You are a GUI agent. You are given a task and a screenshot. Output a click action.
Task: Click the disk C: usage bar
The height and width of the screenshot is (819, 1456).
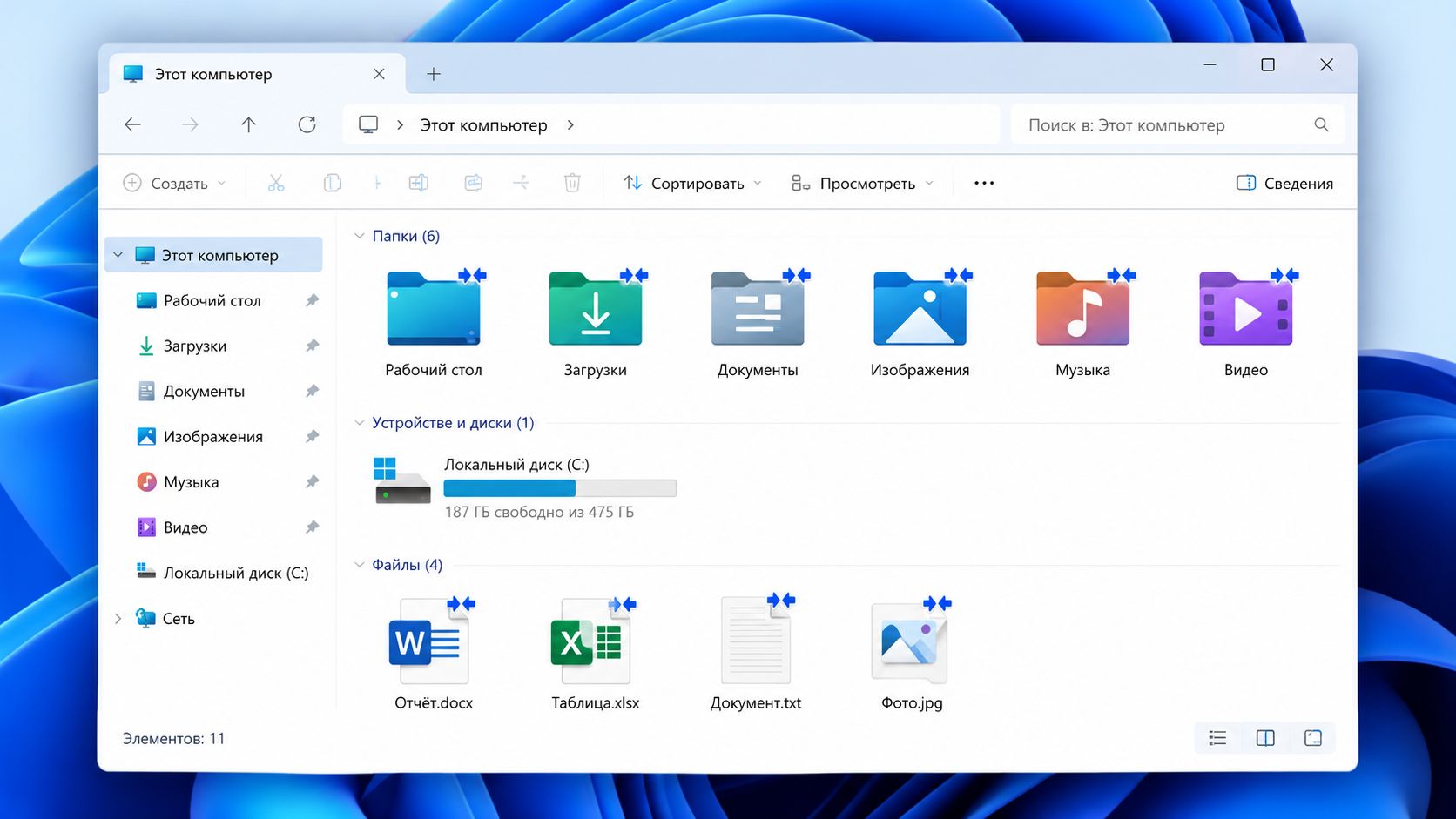(x=560, y=488)
